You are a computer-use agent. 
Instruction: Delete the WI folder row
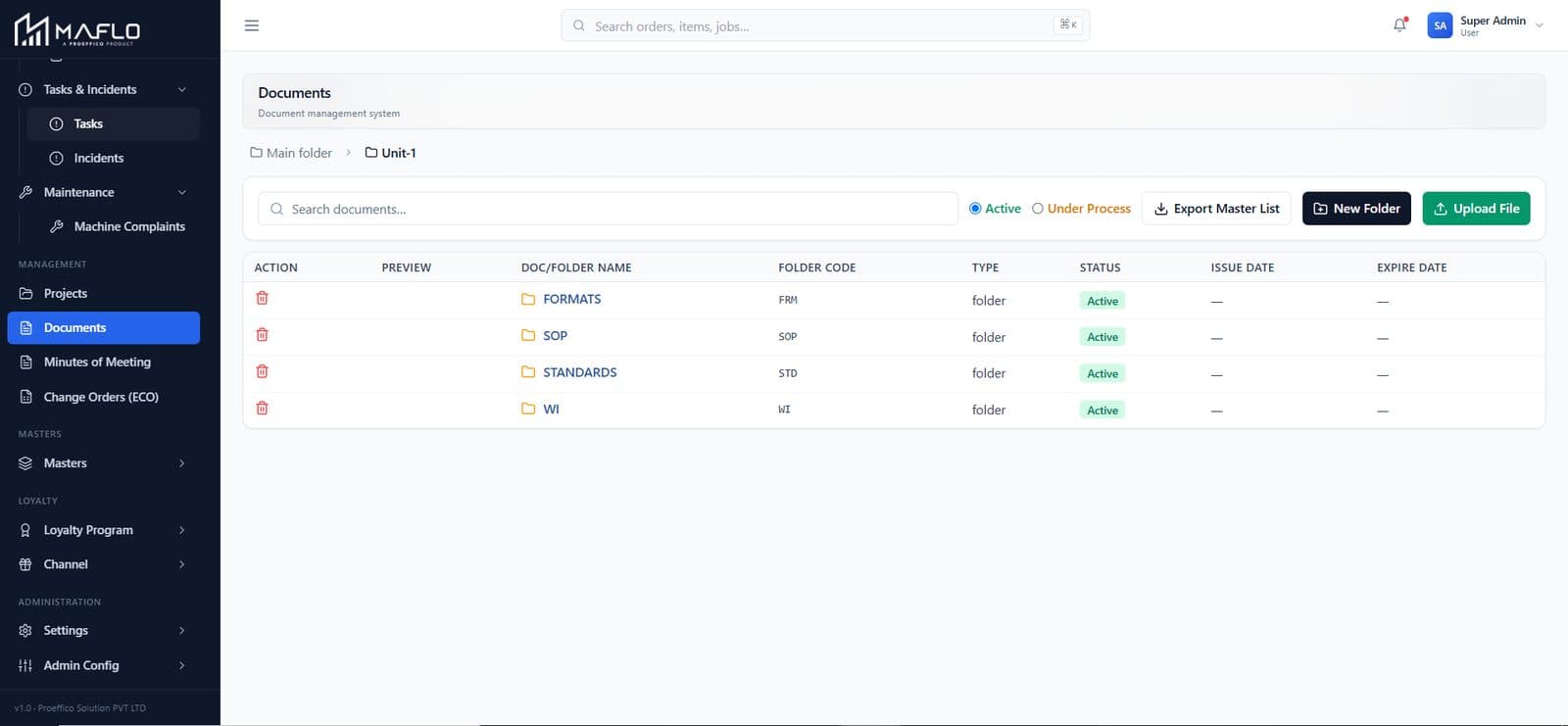(262, 409)
